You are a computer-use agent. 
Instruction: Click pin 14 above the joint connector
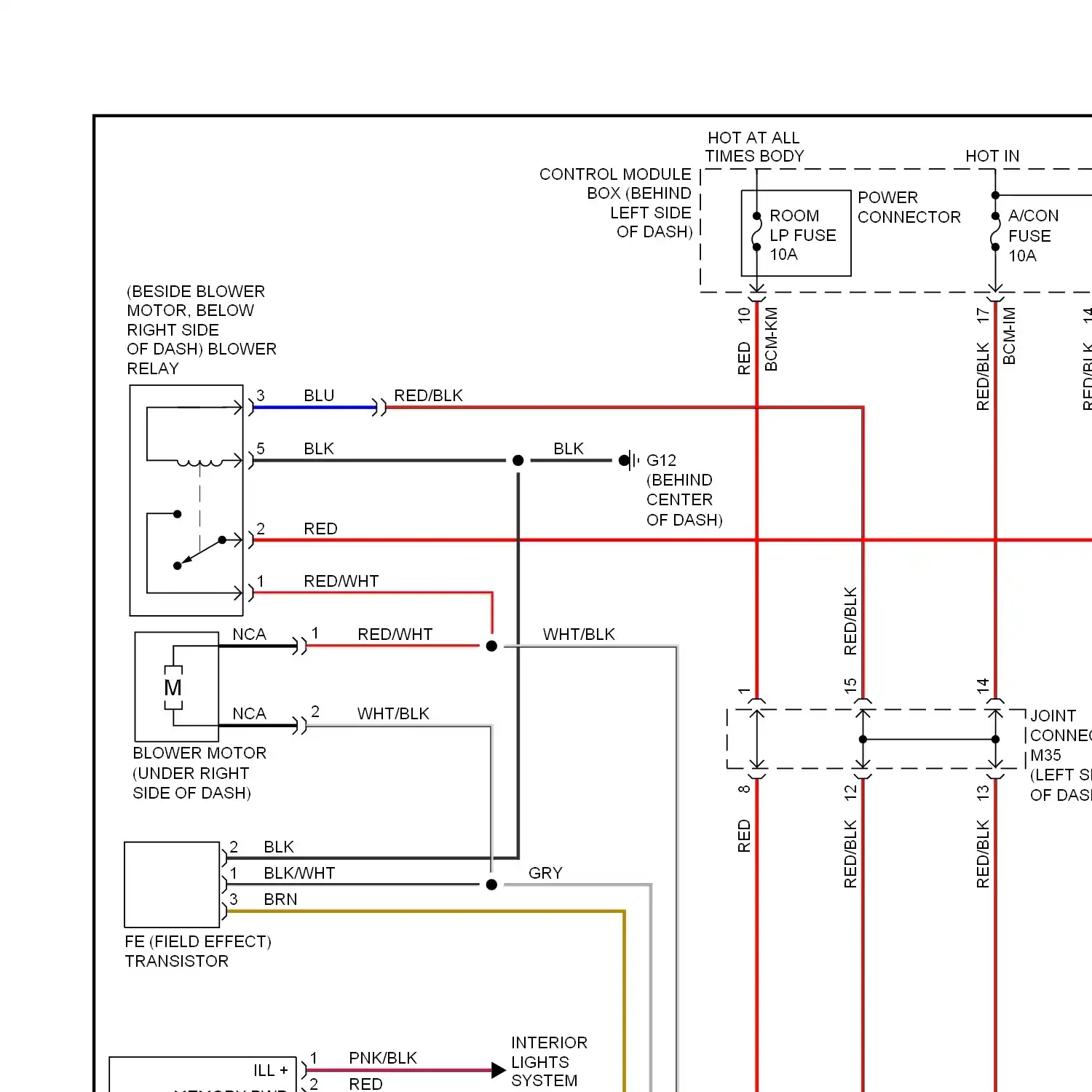pos(983,686)
